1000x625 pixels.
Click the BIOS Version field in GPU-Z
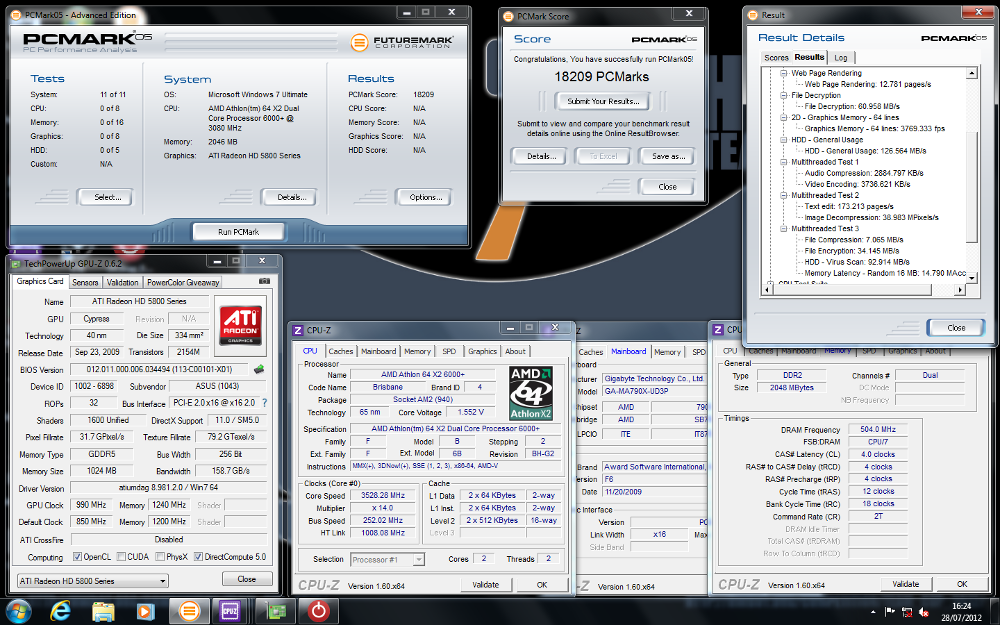160,369
